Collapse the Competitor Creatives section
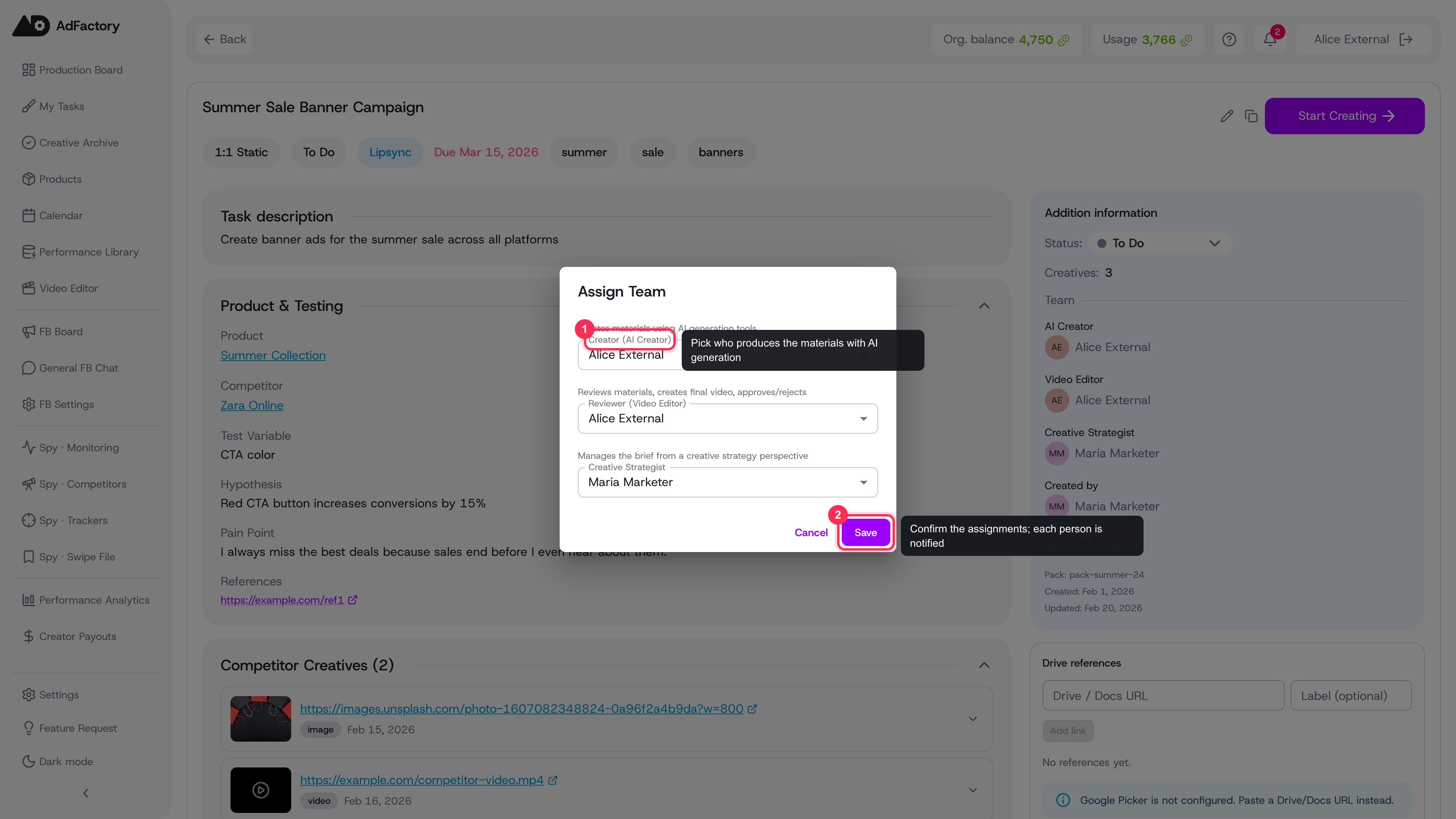Image resolution: width=1456 pixels, height=819 pixels. (x=984, y=666)
